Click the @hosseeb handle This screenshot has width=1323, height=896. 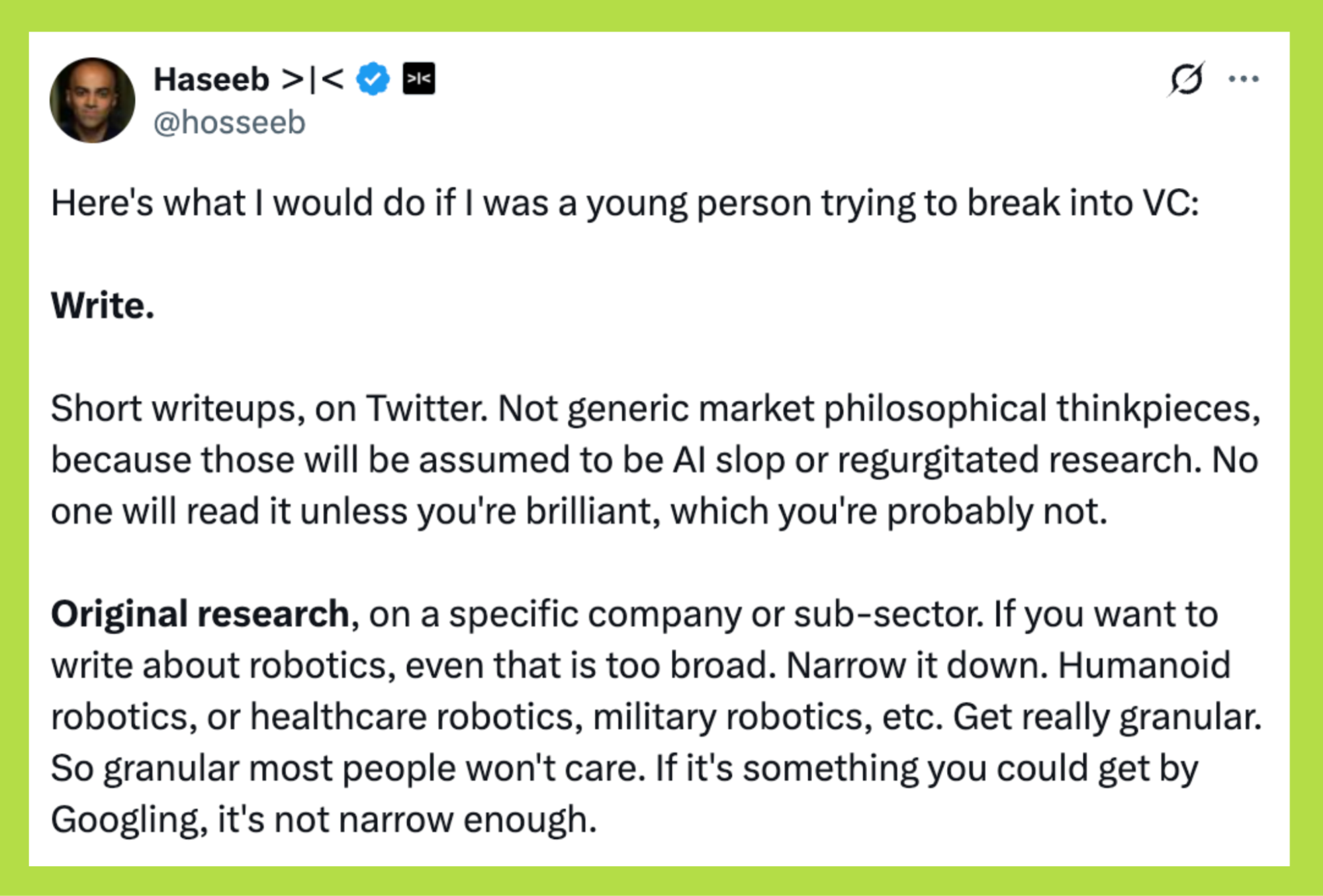[x=229, y=123]
